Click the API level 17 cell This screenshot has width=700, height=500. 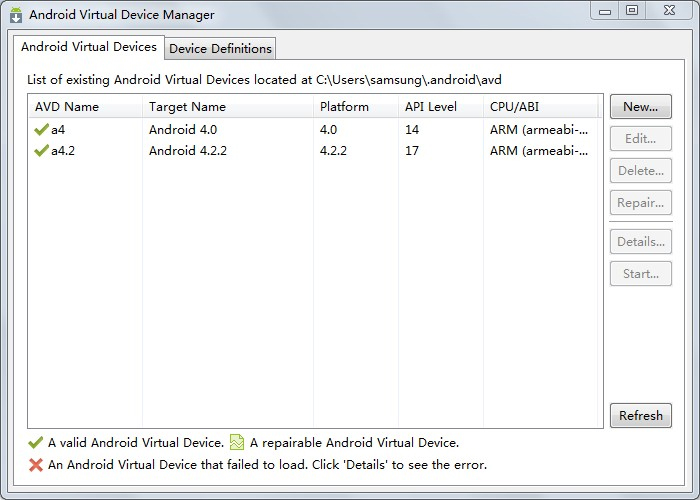412,151
